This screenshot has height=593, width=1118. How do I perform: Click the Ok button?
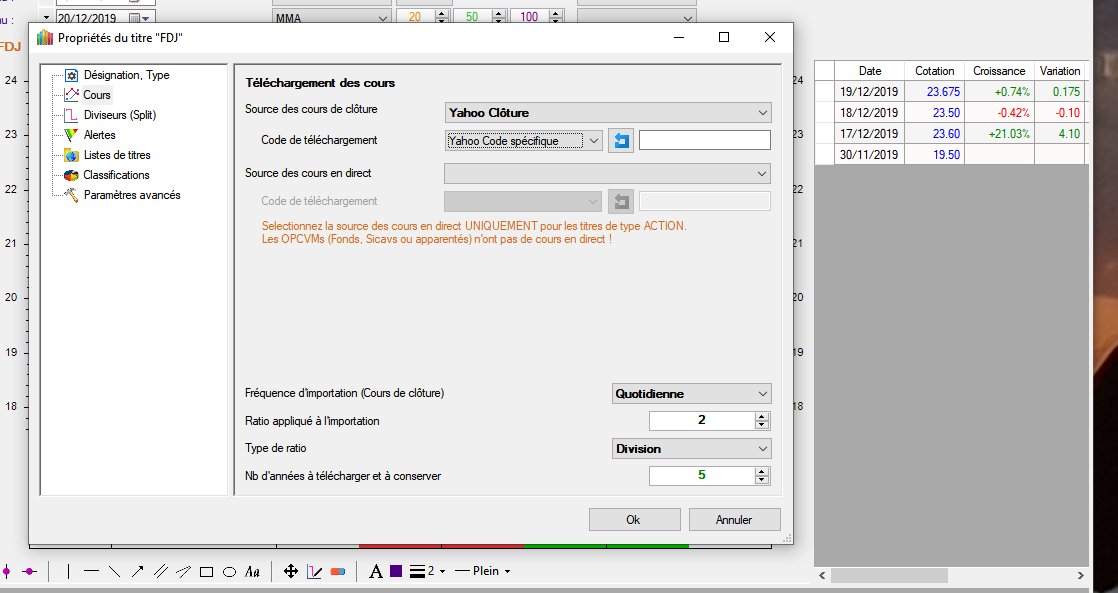coord(633,520)
